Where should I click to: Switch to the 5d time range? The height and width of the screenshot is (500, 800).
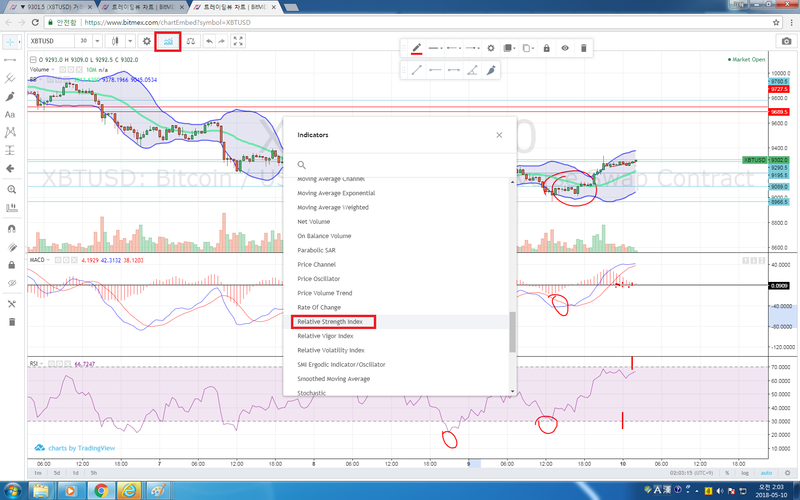pyautogui.click(x=57, y=473)
